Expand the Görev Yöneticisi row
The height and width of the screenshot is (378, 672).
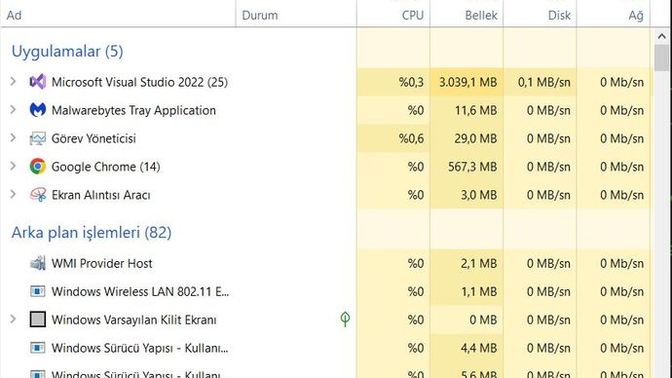click(13, 138)
